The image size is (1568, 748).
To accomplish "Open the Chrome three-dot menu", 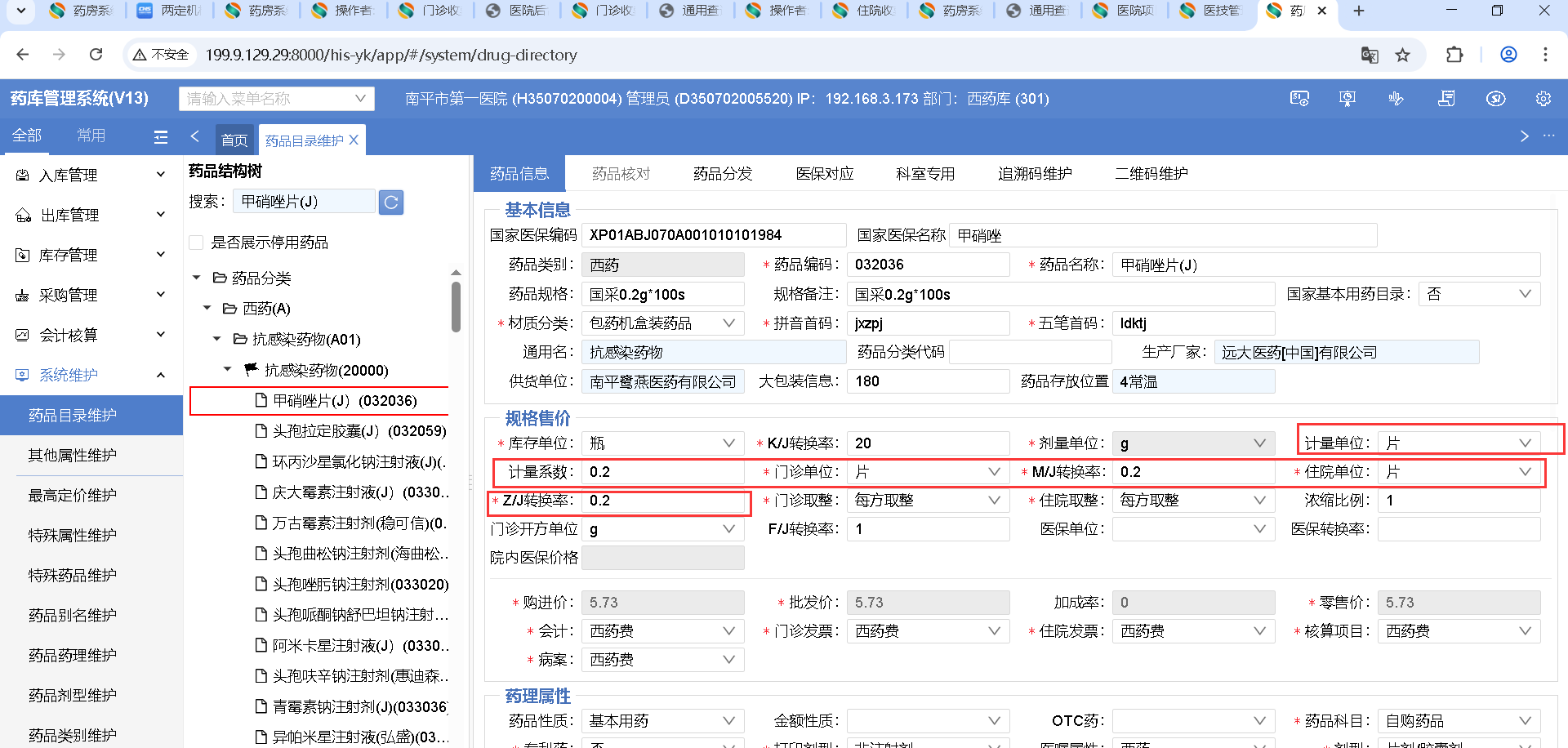I will pos(1545,55).
